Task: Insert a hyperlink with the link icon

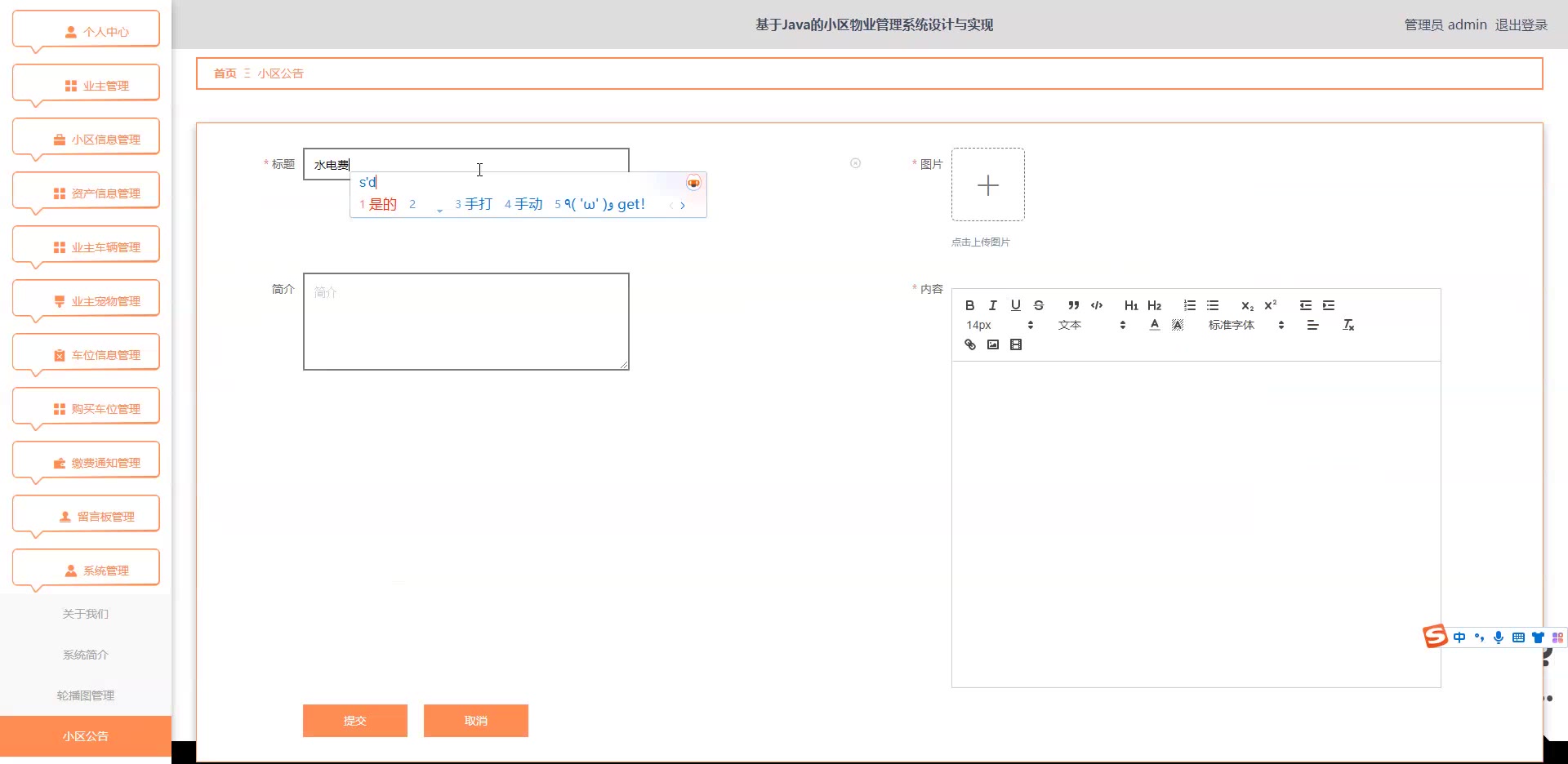Action: tap(969, 344)
